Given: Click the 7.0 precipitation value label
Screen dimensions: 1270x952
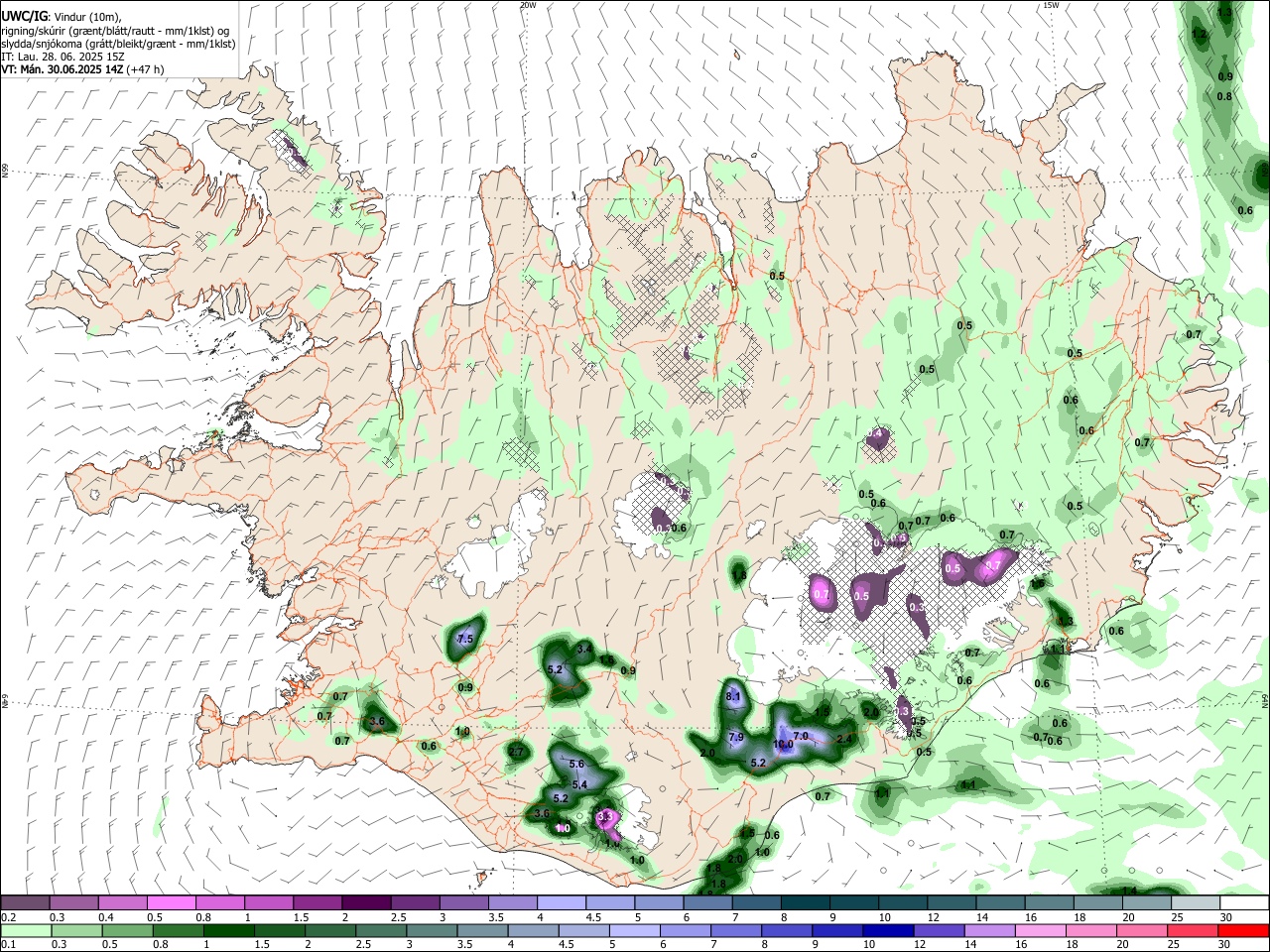Looking at the screenshot, I should pos(802,735).
